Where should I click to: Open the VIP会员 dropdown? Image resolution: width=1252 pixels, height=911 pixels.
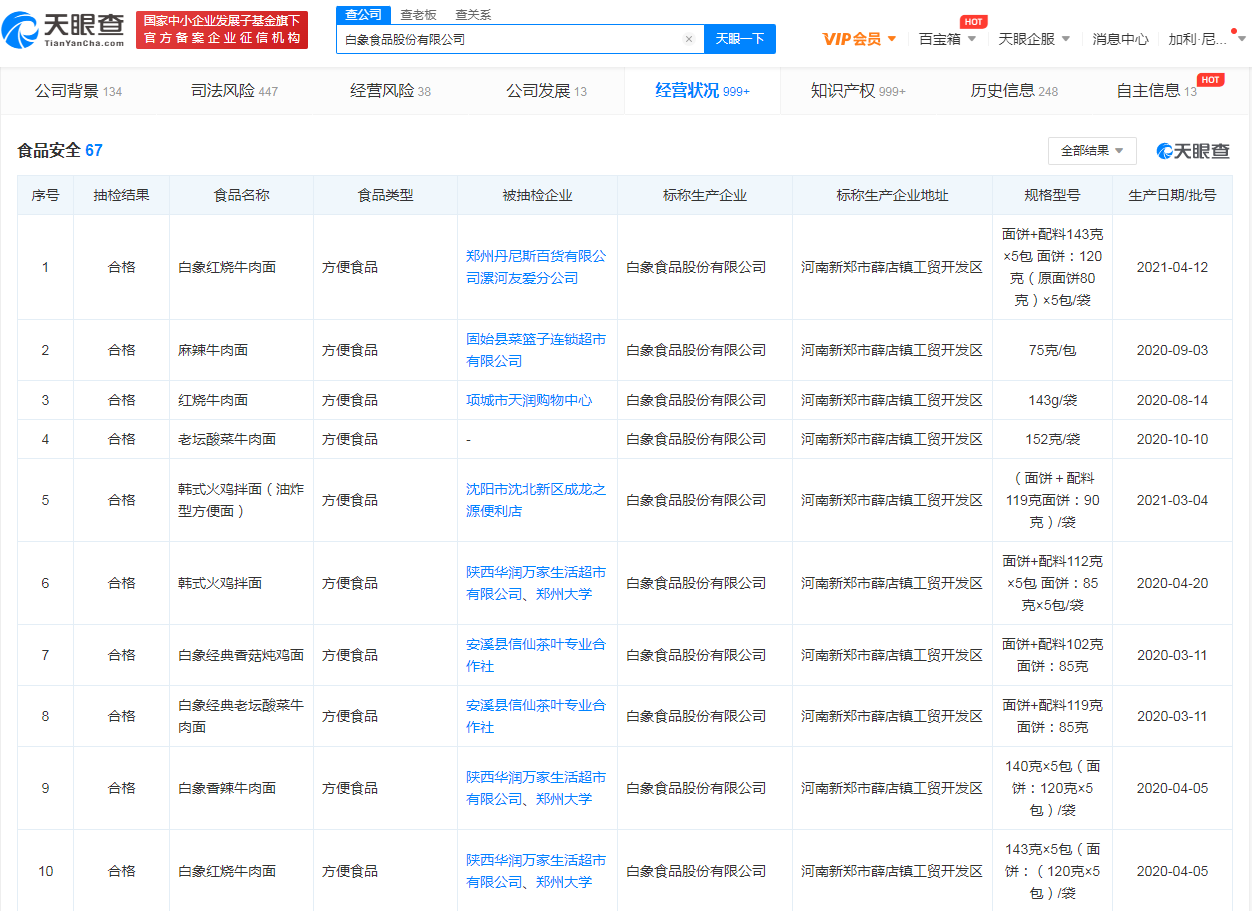pos(860,39)
